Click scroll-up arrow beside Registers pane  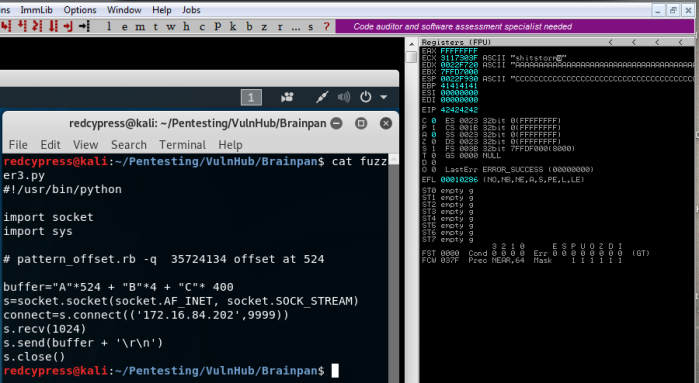(412, 44)
